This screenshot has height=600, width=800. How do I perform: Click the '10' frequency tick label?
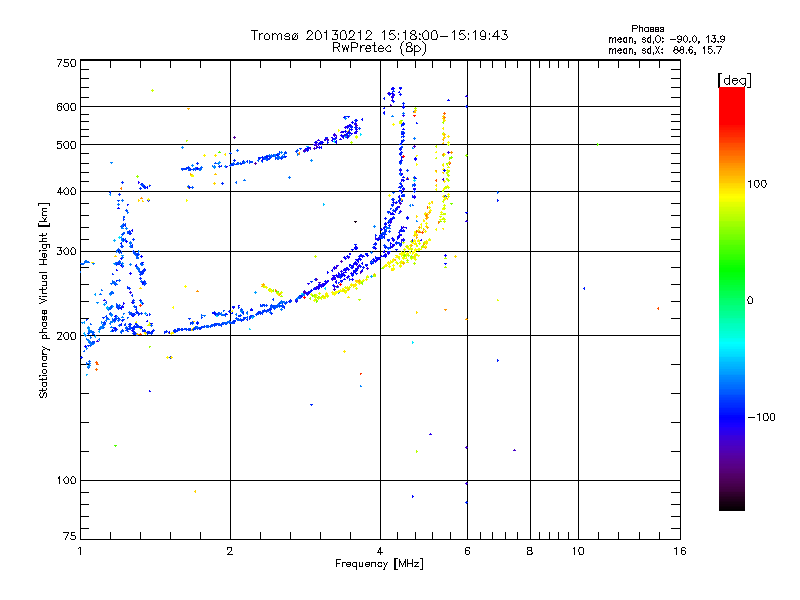[x=578, y=551]
